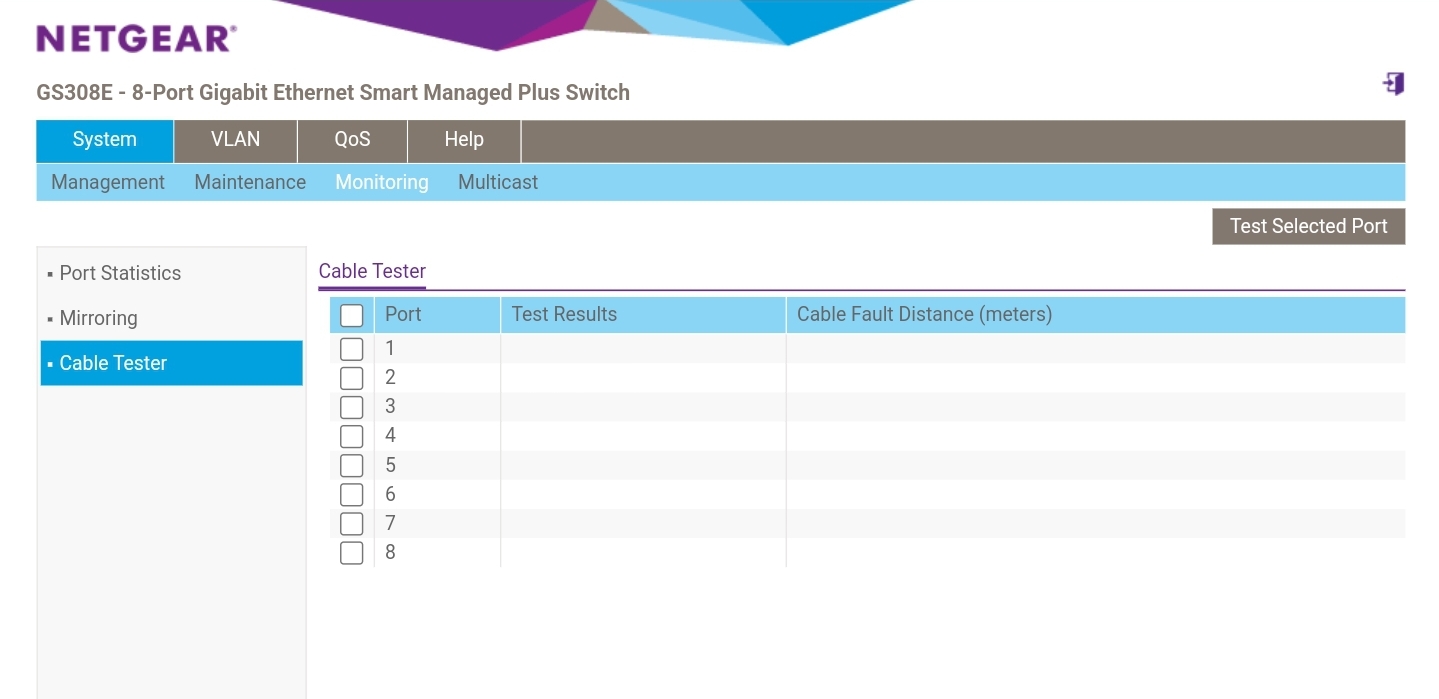Click the Port column header
The image size is (1439, 699).
coord(437,315)
